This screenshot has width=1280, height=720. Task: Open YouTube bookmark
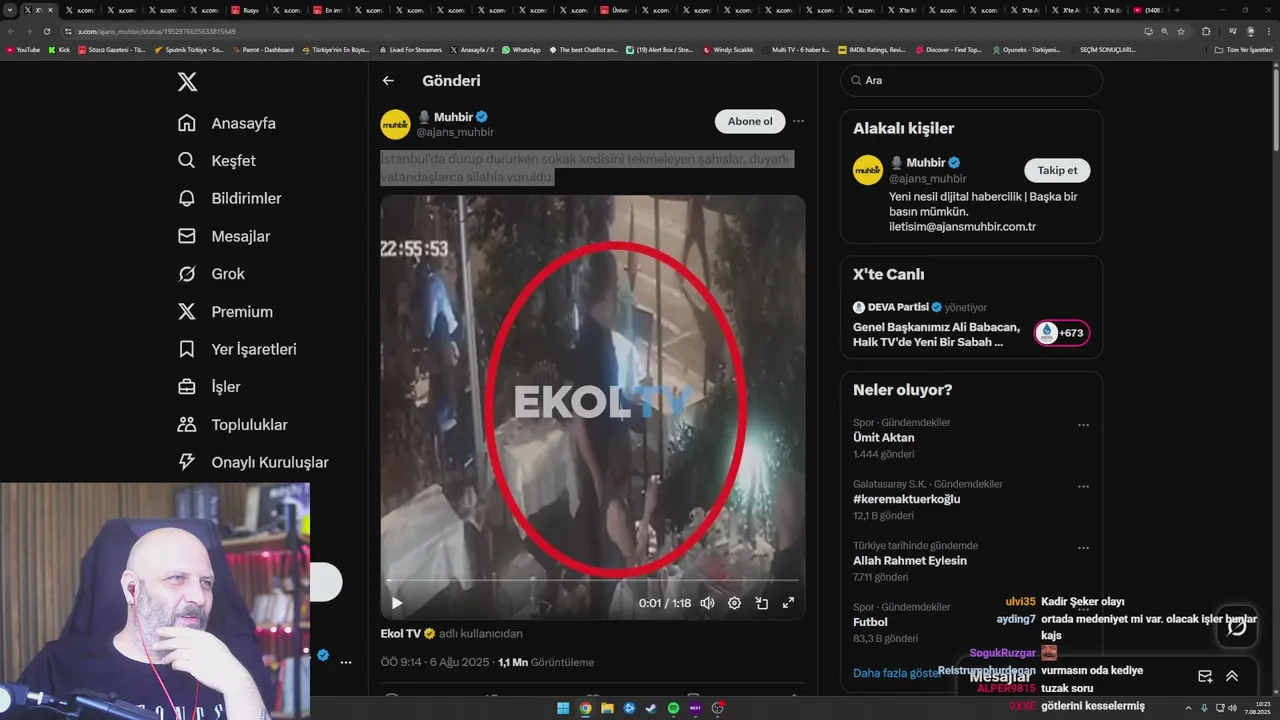pyautogui.click(x=23, y=49)
